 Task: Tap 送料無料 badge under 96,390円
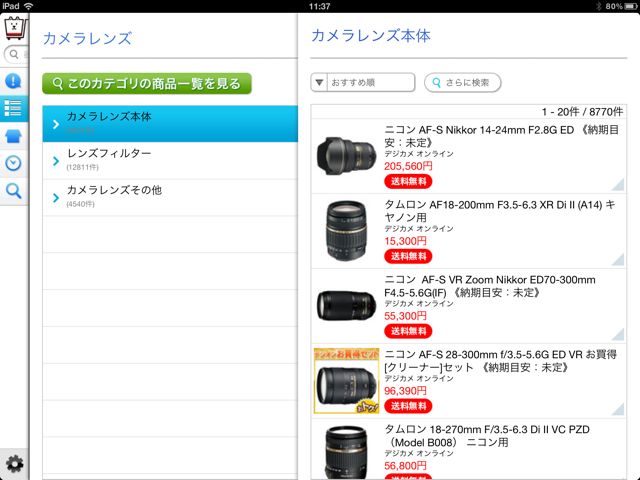coord(408,406)
